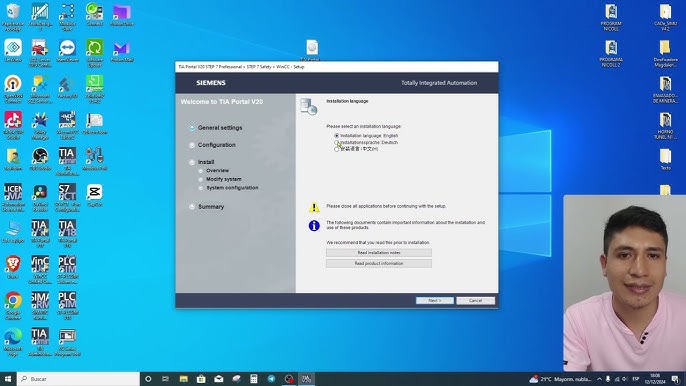Select the Modify system sub-step
The height and width of the screenshot is (386, 686).
[224, 179]
